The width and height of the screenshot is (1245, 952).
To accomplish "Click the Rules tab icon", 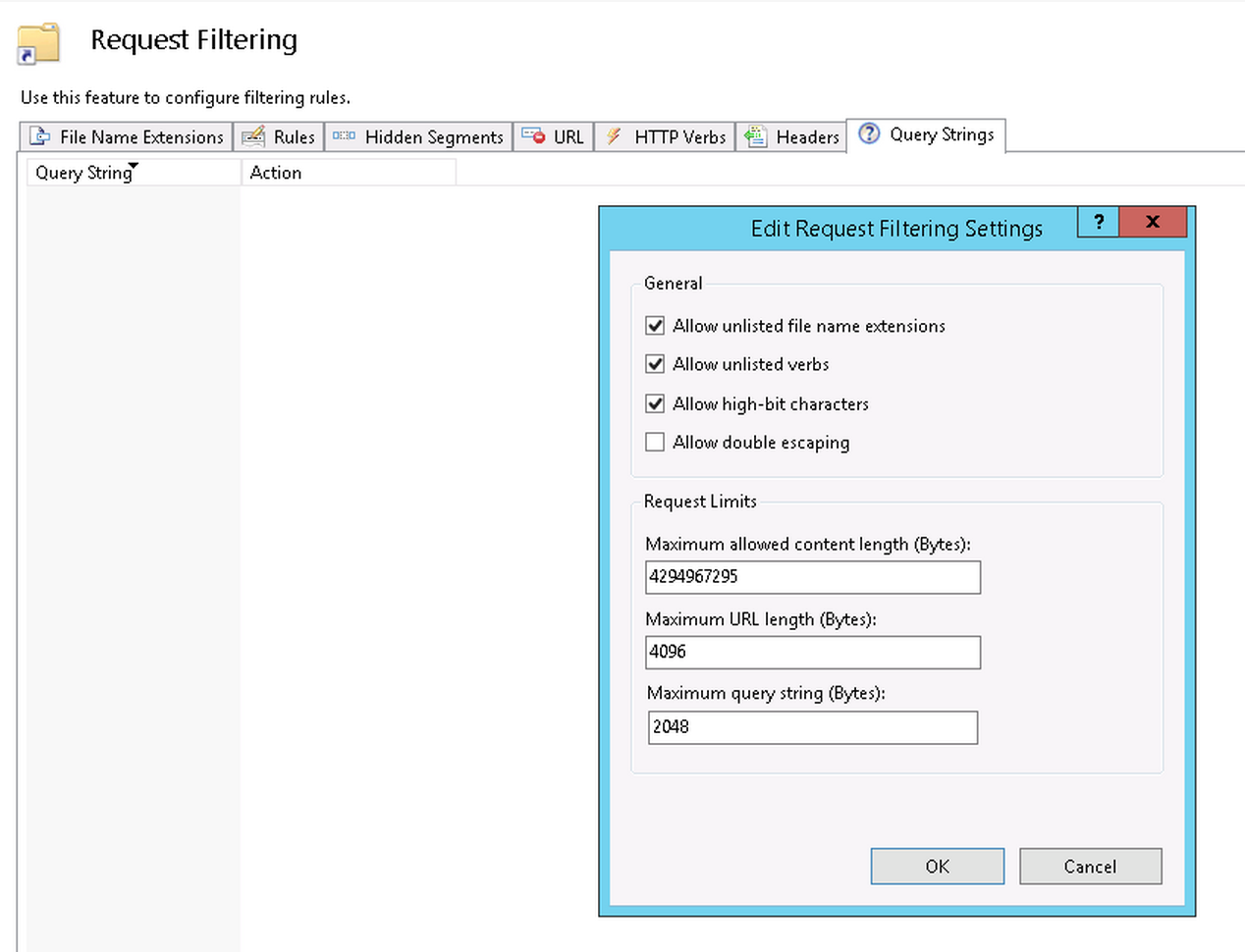I will point(252,136).
